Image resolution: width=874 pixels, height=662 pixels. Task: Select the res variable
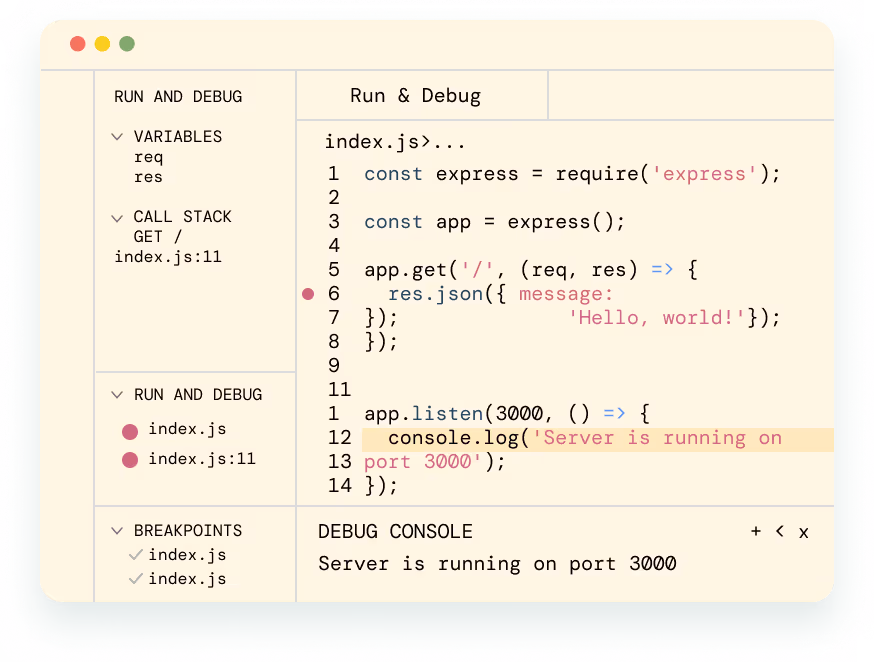[148, 177]
